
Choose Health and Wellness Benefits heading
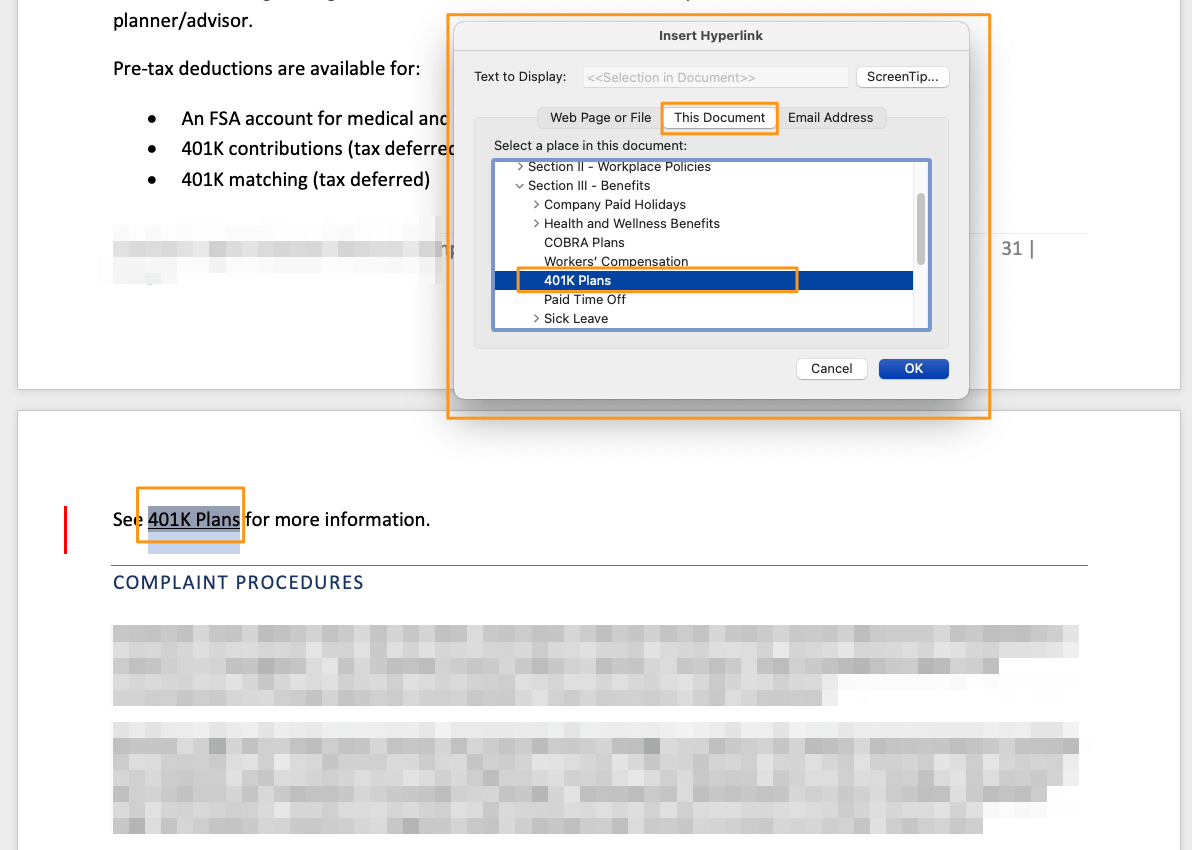632,224
